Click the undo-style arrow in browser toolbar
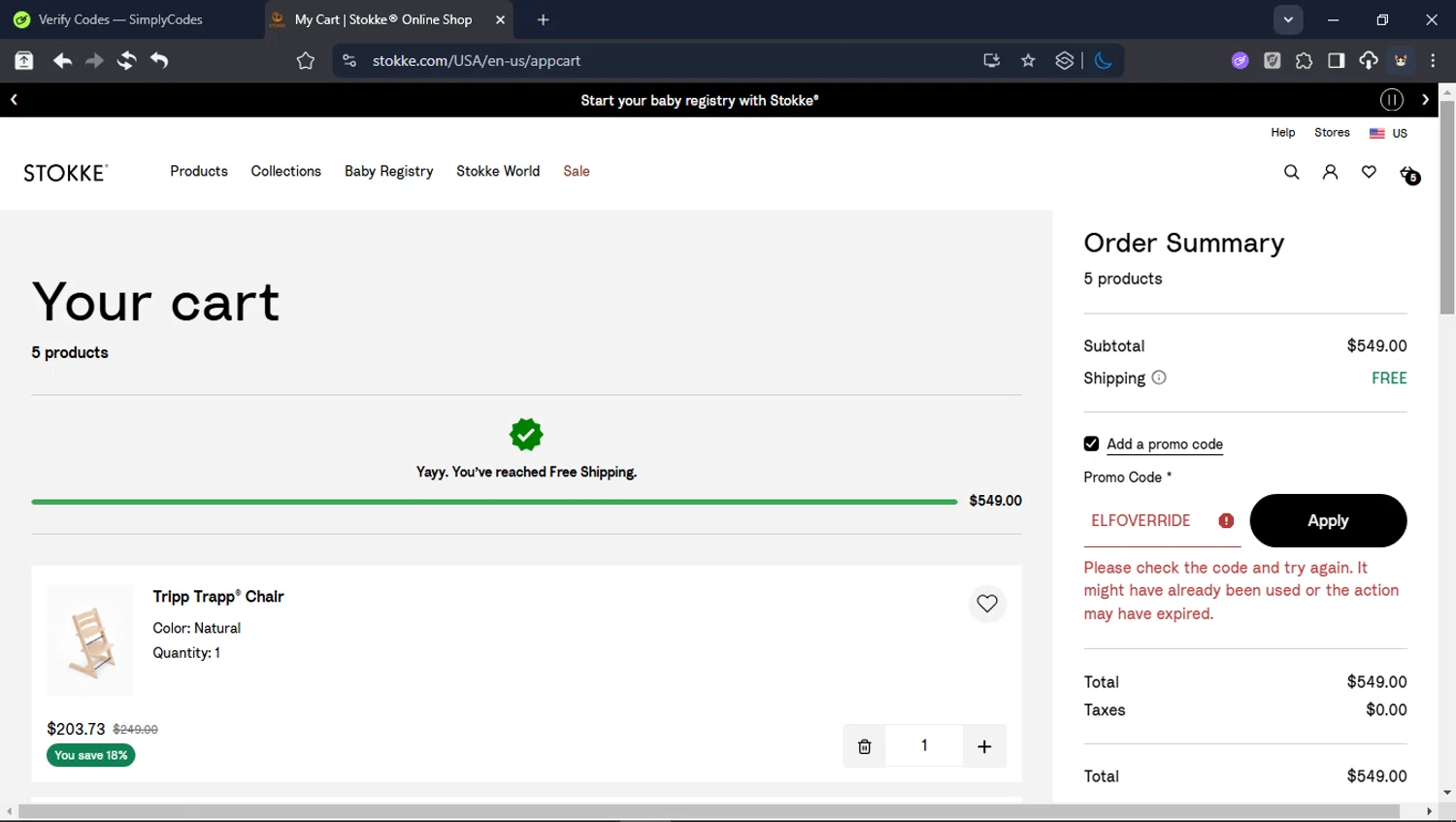 (x=159, y=61)
